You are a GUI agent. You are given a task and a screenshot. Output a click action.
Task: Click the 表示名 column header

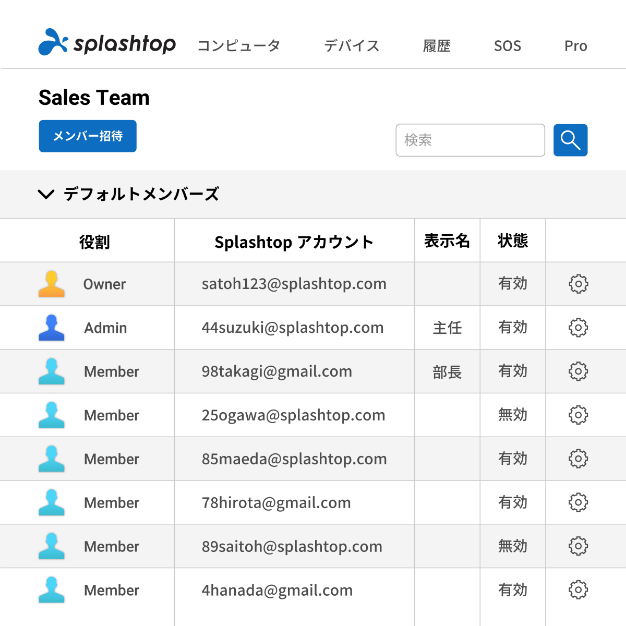coord(447,241)
